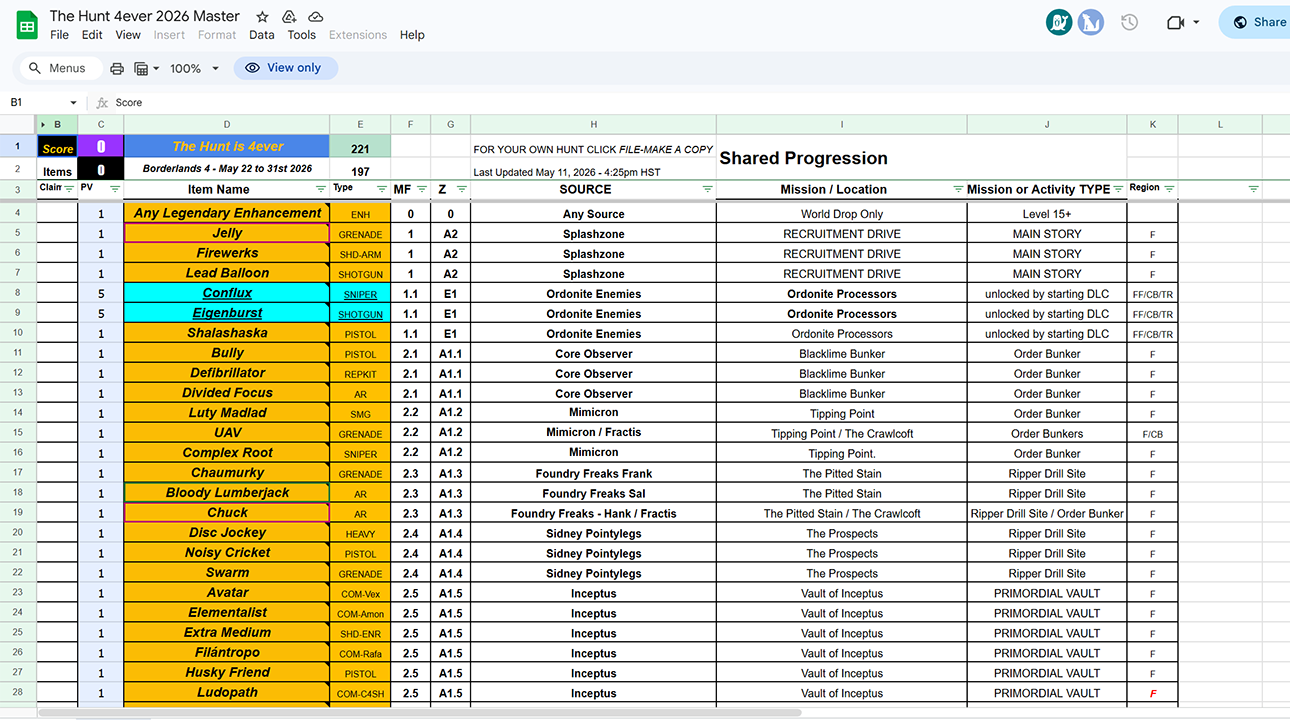Click the fx formula icon
1290x720 pixels.
[102, 102]
